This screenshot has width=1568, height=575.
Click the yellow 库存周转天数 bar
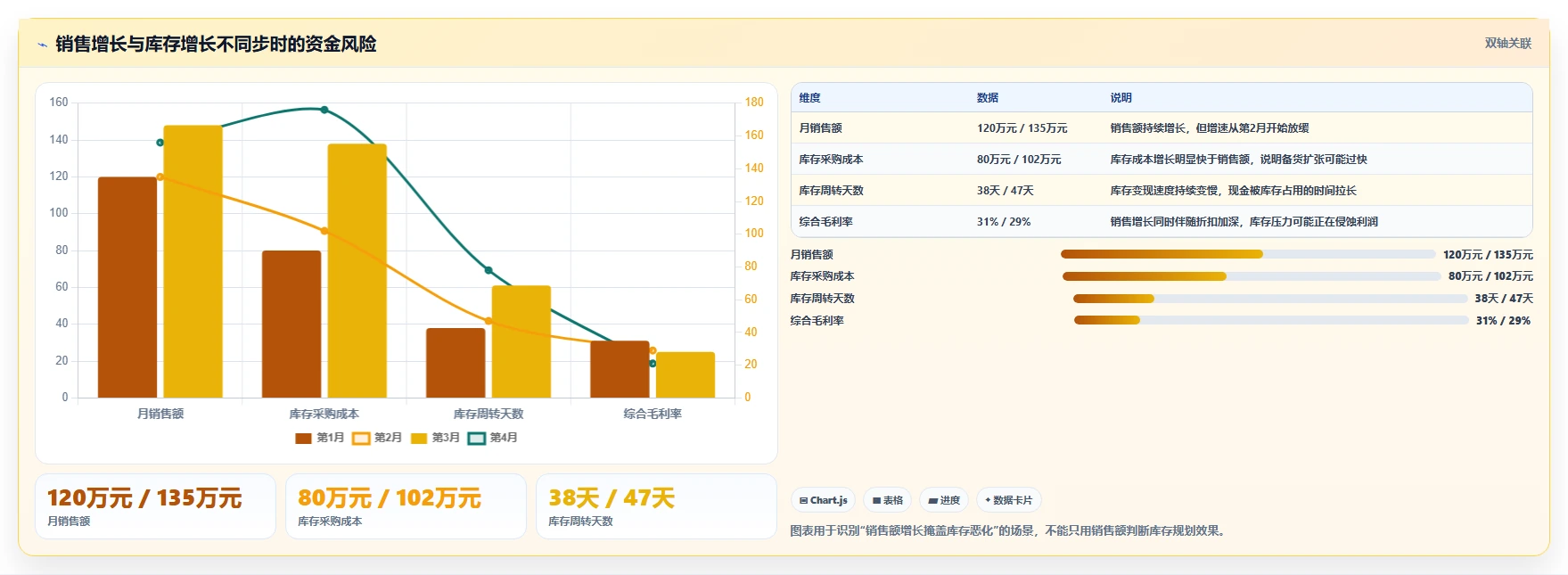[x=521, y=341]
